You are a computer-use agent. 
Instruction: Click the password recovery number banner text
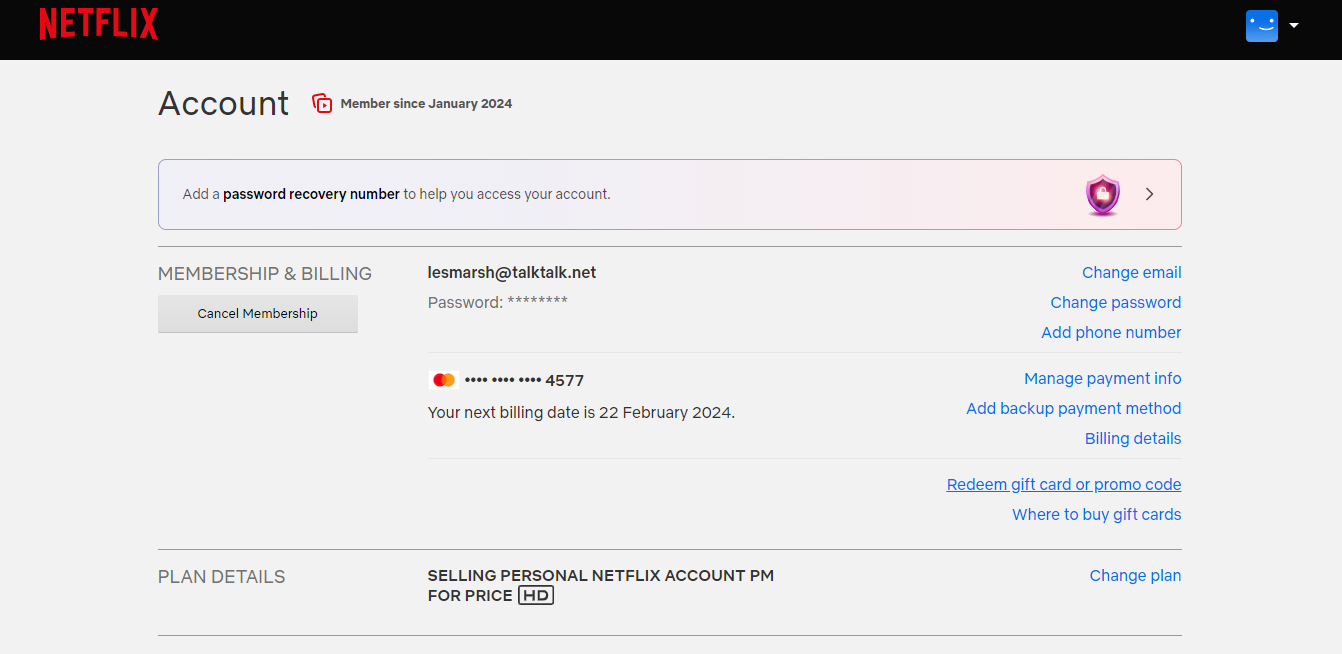[x=396, y=194]
